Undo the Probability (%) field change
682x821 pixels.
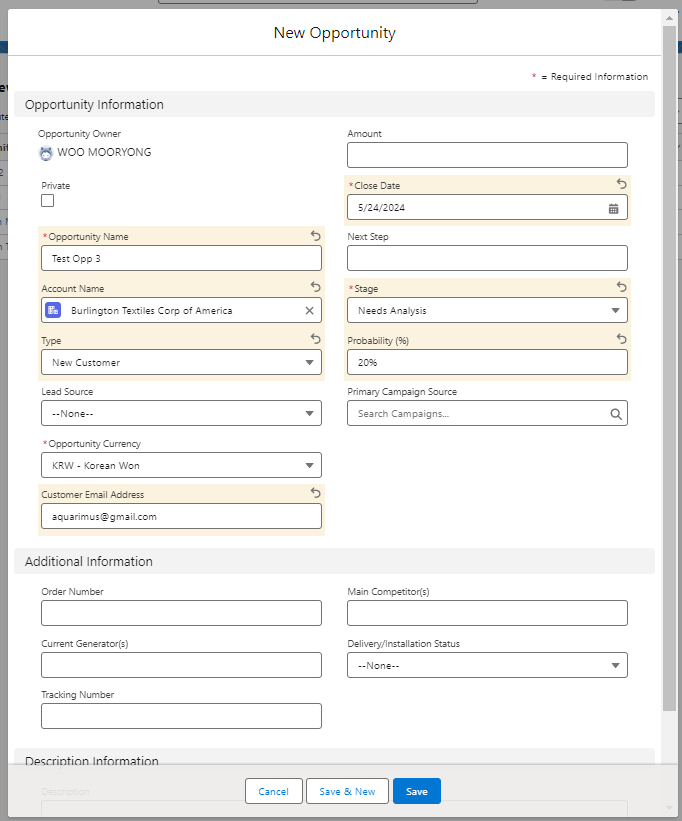(621, 339)
